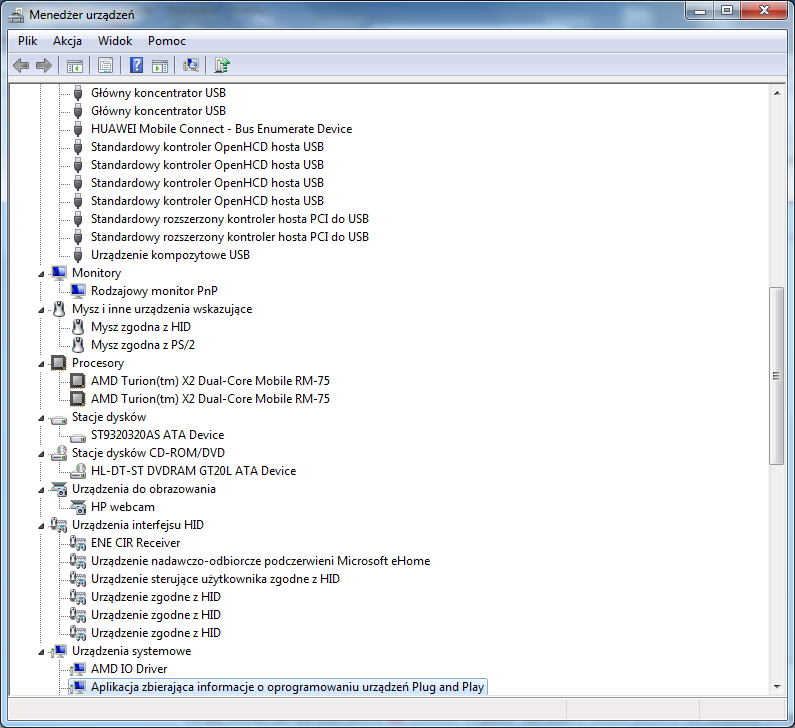Select second AMD Turion X2 RM-75 entry
The width and height of the screenshot is (795, 728).
210,399
